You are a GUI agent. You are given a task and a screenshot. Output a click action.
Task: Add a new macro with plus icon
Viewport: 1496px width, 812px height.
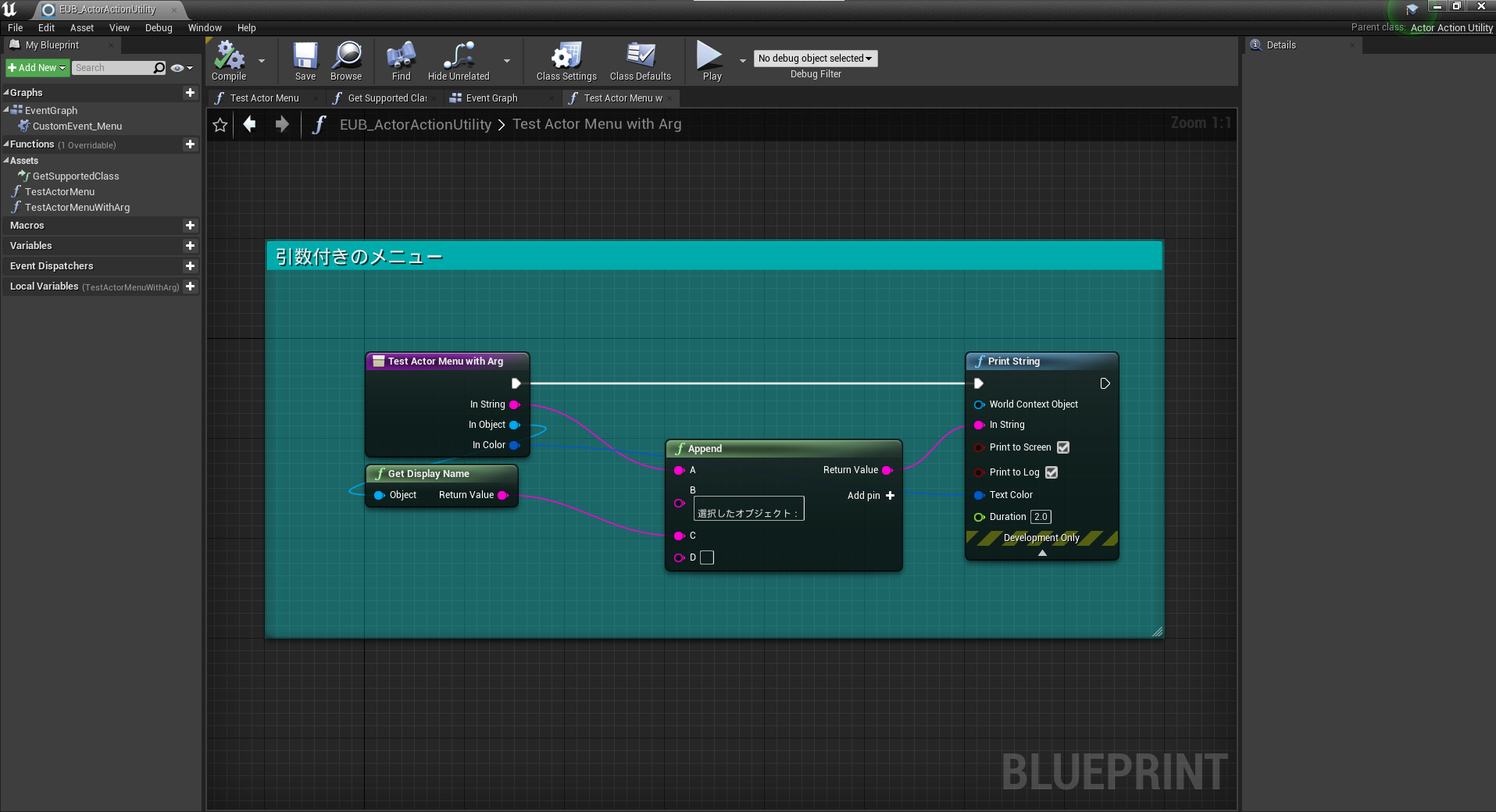point(190,226)
